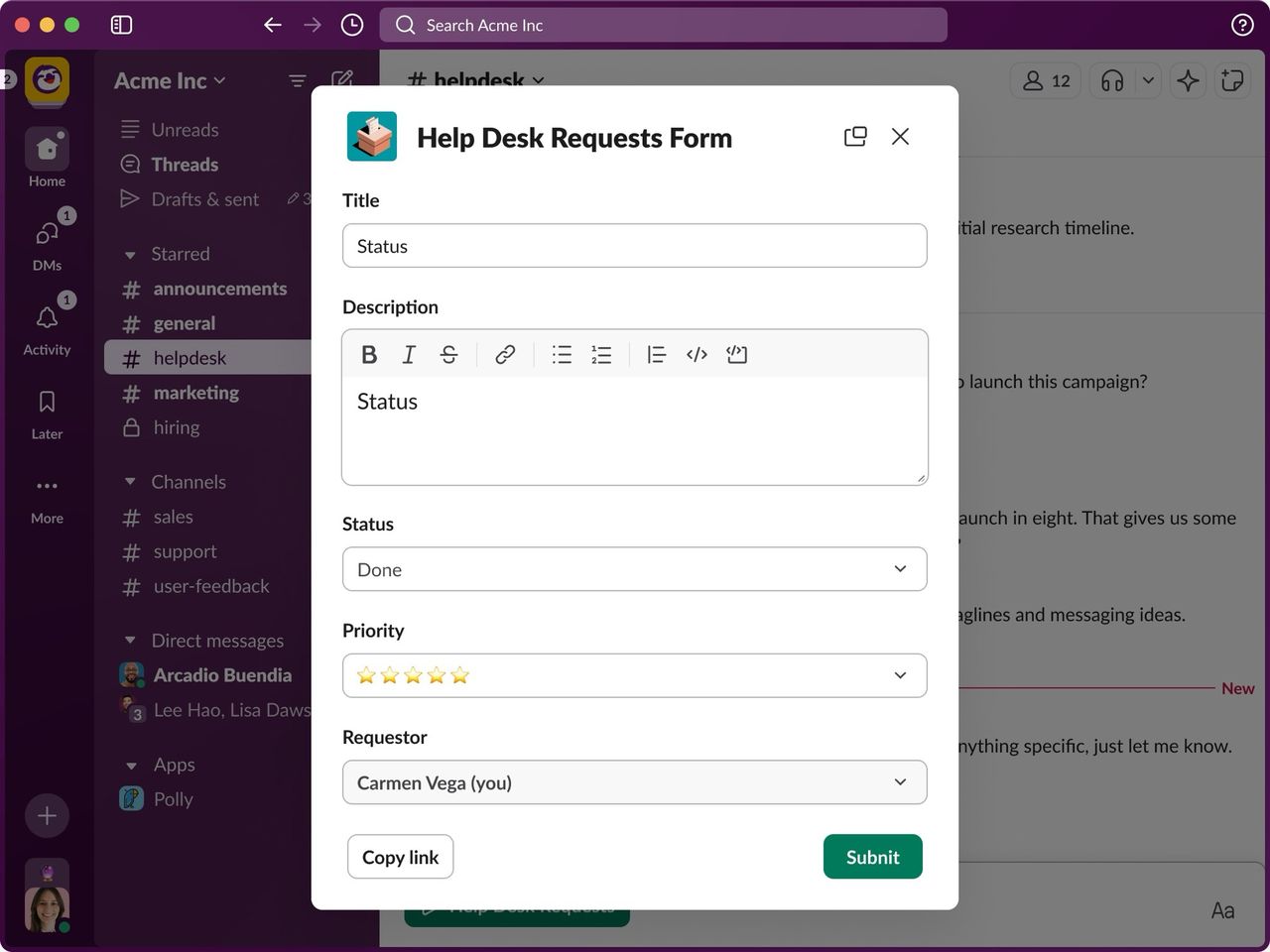Toggle italic formatting in Description
Screen dimensions: 1270x952
coord(409,355)
